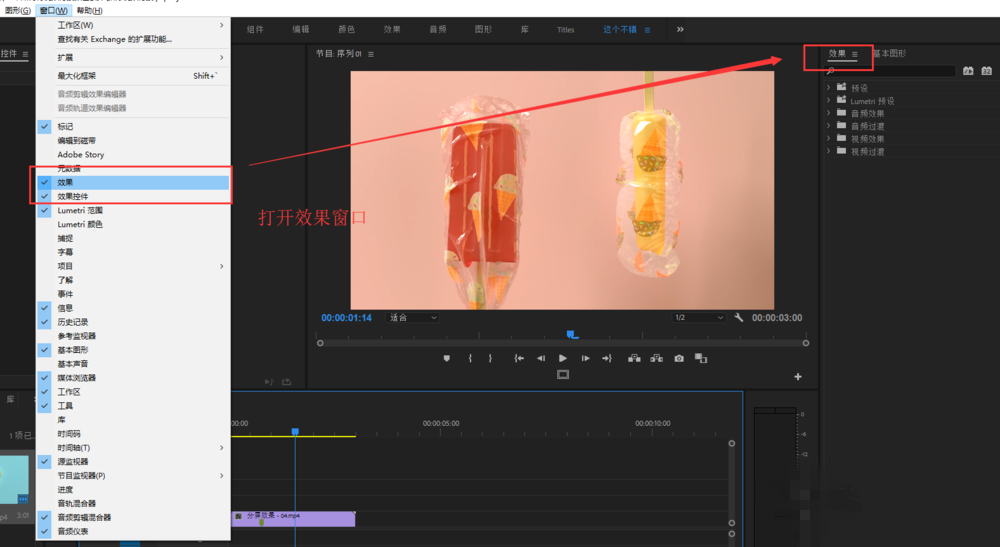Step back one frame
Screen dimensions: 1000x547
coord(541,358)
